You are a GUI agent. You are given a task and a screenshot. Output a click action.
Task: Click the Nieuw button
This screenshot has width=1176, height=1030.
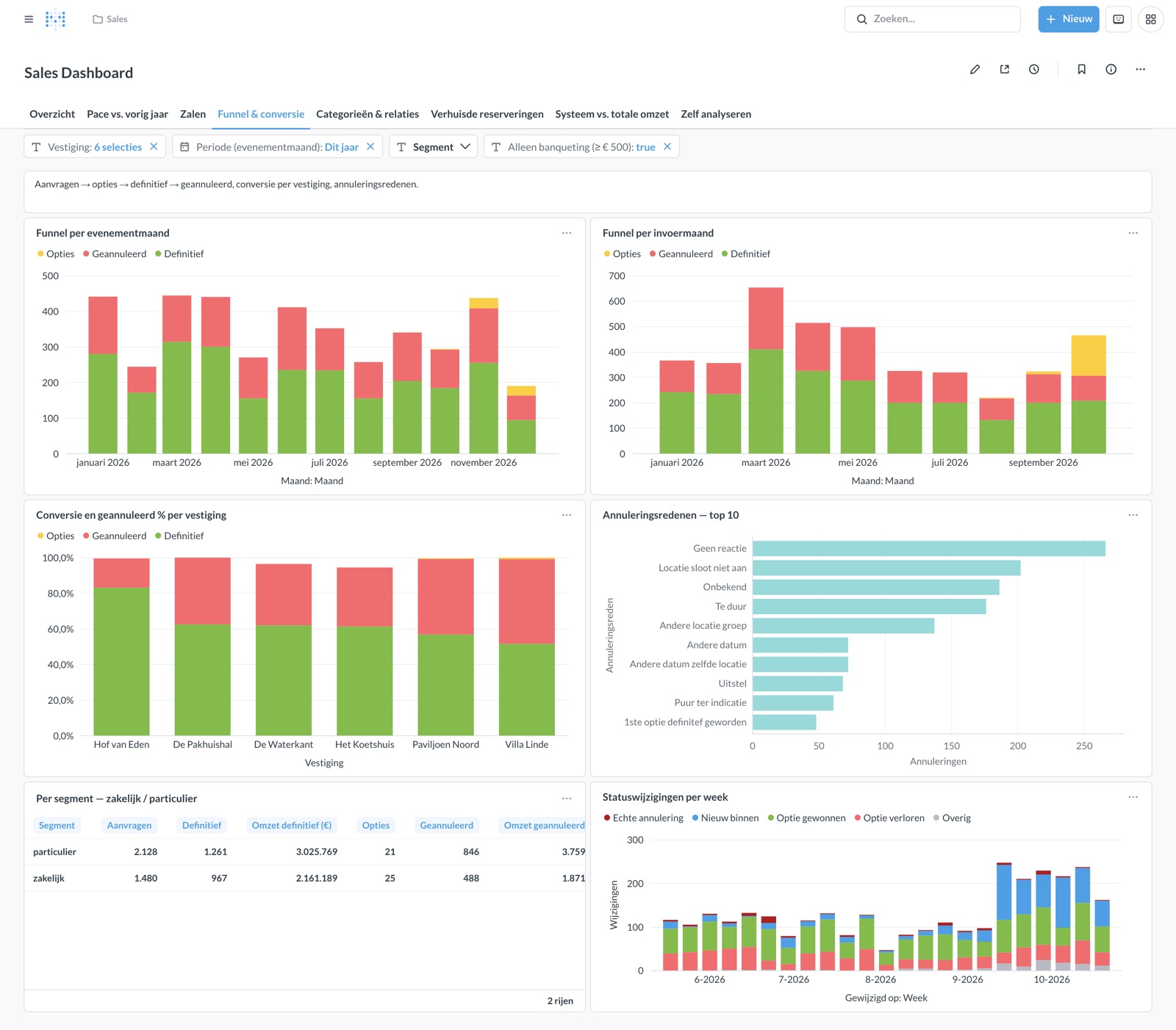tap(1068, 19)
